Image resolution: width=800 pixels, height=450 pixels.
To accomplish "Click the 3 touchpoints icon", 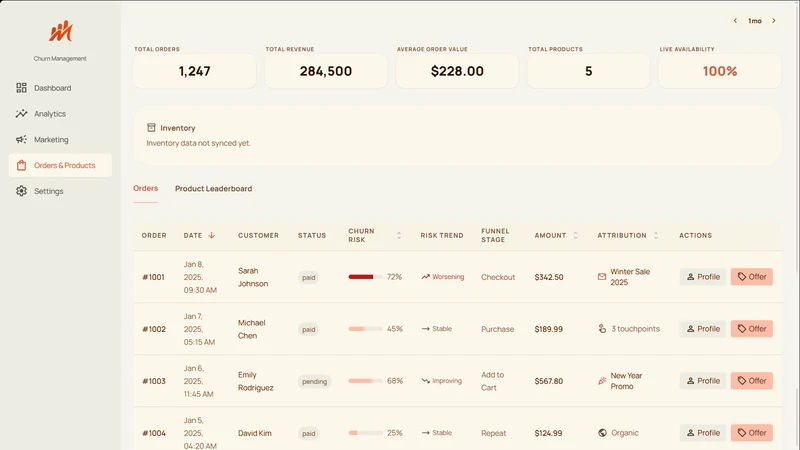I will point(602,329).
